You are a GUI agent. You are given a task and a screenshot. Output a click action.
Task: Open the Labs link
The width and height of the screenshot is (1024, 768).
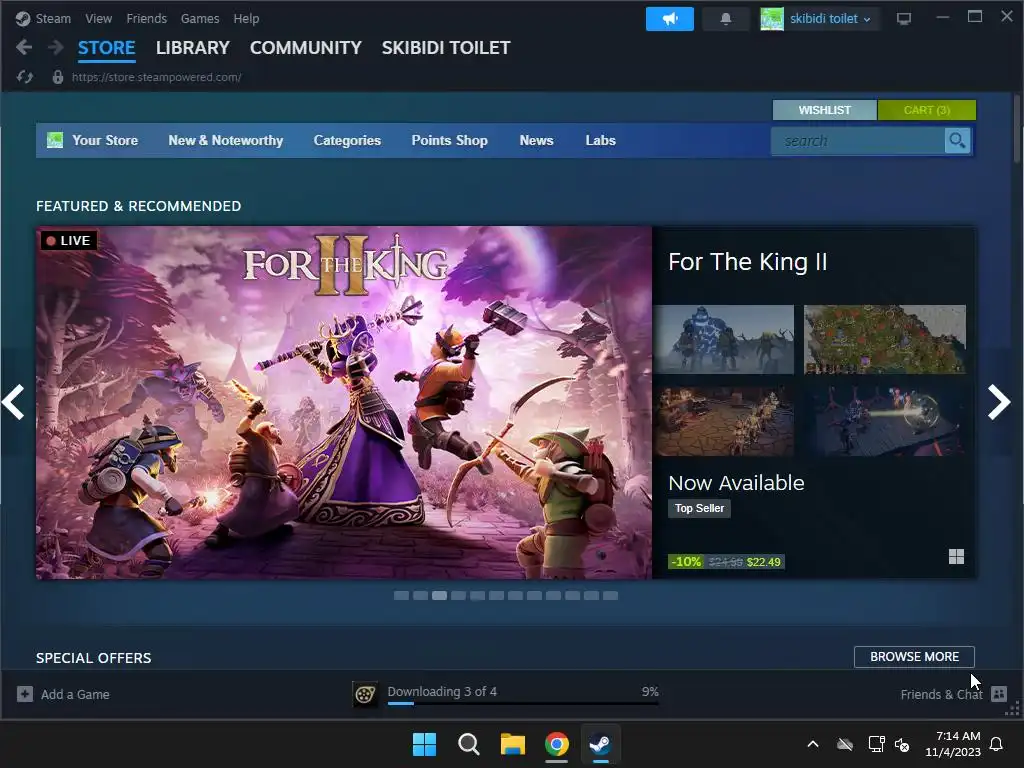(600, 140)
